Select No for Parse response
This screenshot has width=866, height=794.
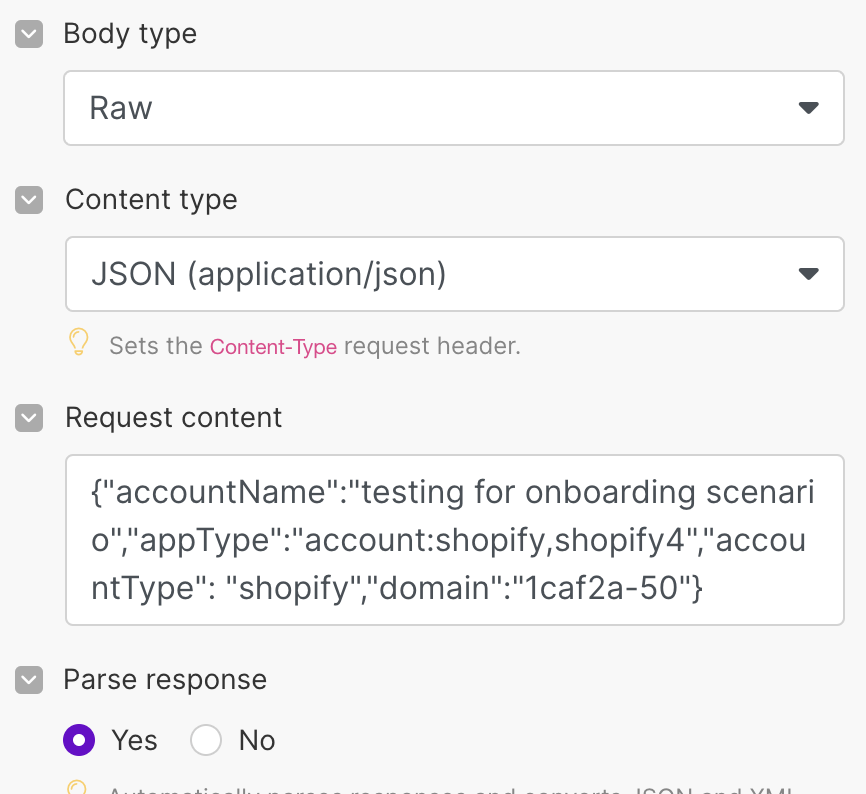[x=206, y=740]
